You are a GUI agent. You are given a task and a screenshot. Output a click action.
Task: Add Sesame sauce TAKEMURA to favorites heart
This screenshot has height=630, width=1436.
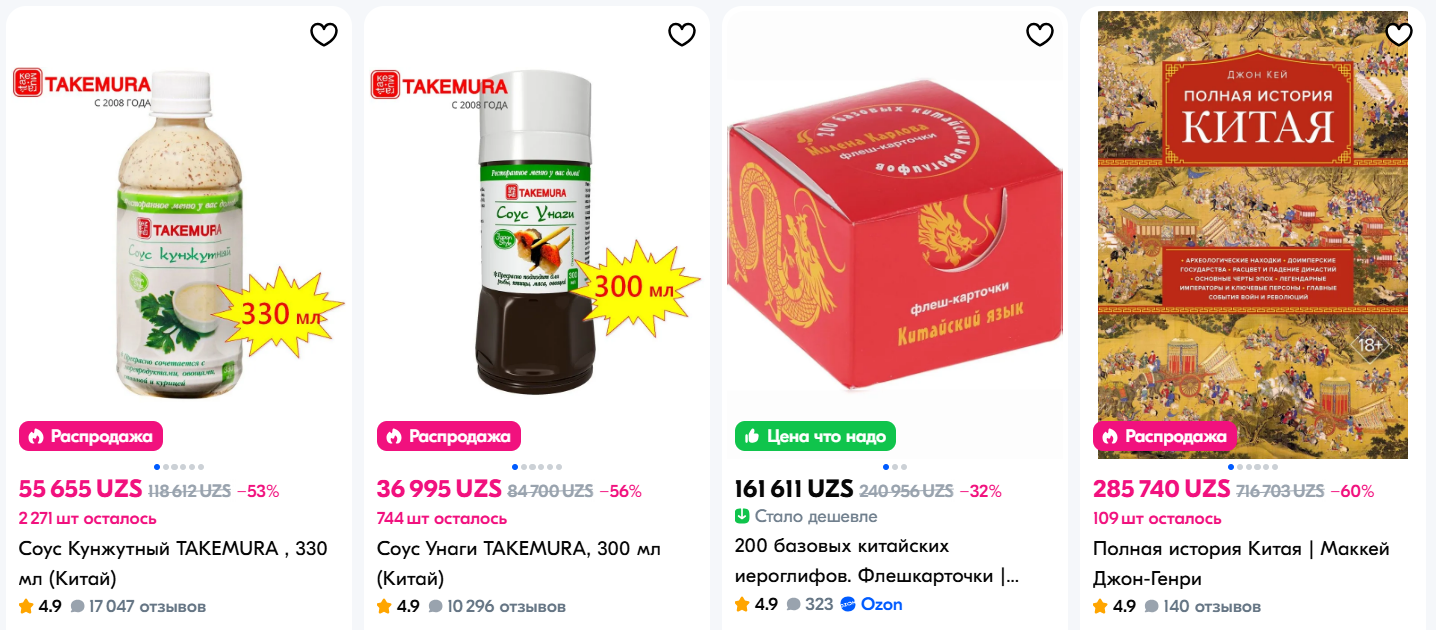(x=324, y=34)
